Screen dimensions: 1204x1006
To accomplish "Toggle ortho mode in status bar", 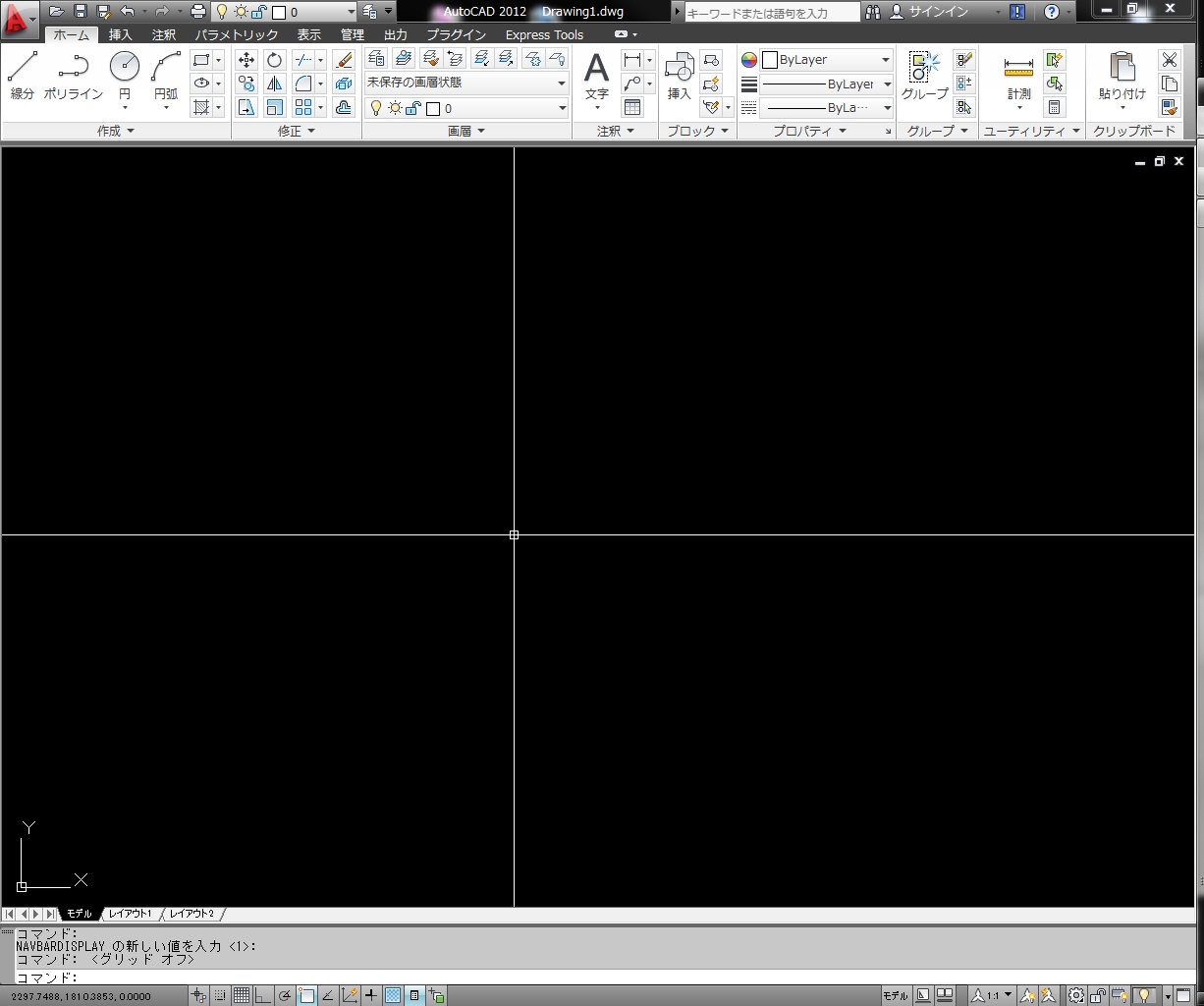I will 262,995.
